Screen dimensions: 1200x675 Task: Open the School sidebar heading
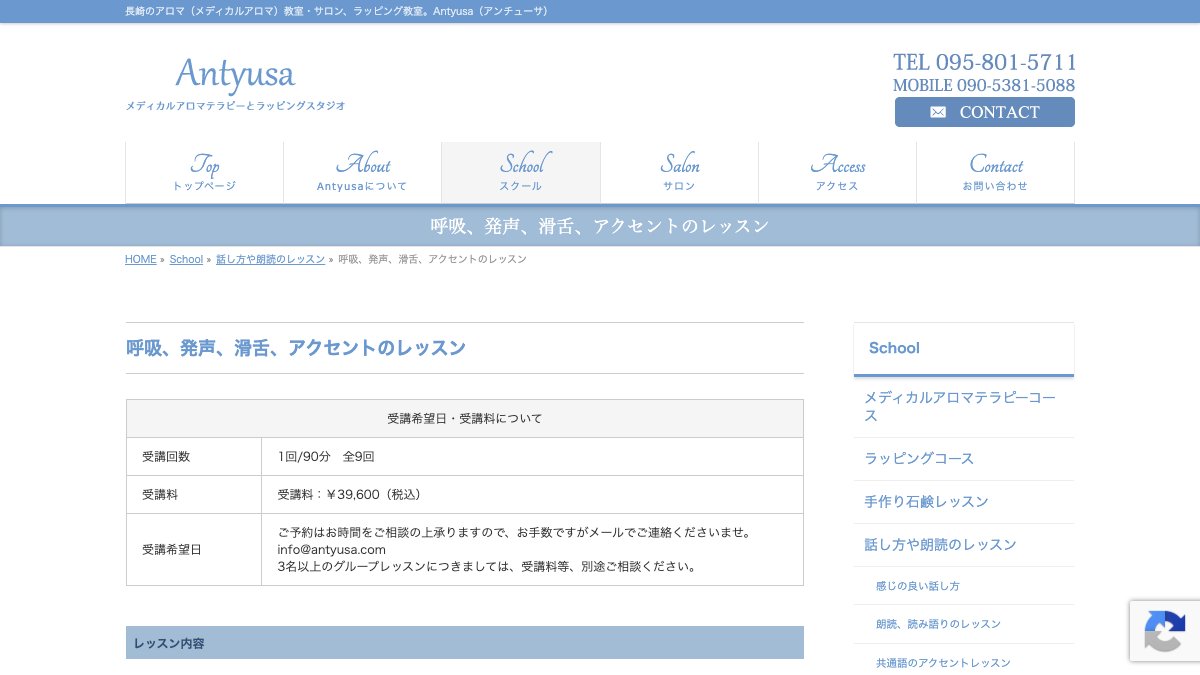[964, 348]
